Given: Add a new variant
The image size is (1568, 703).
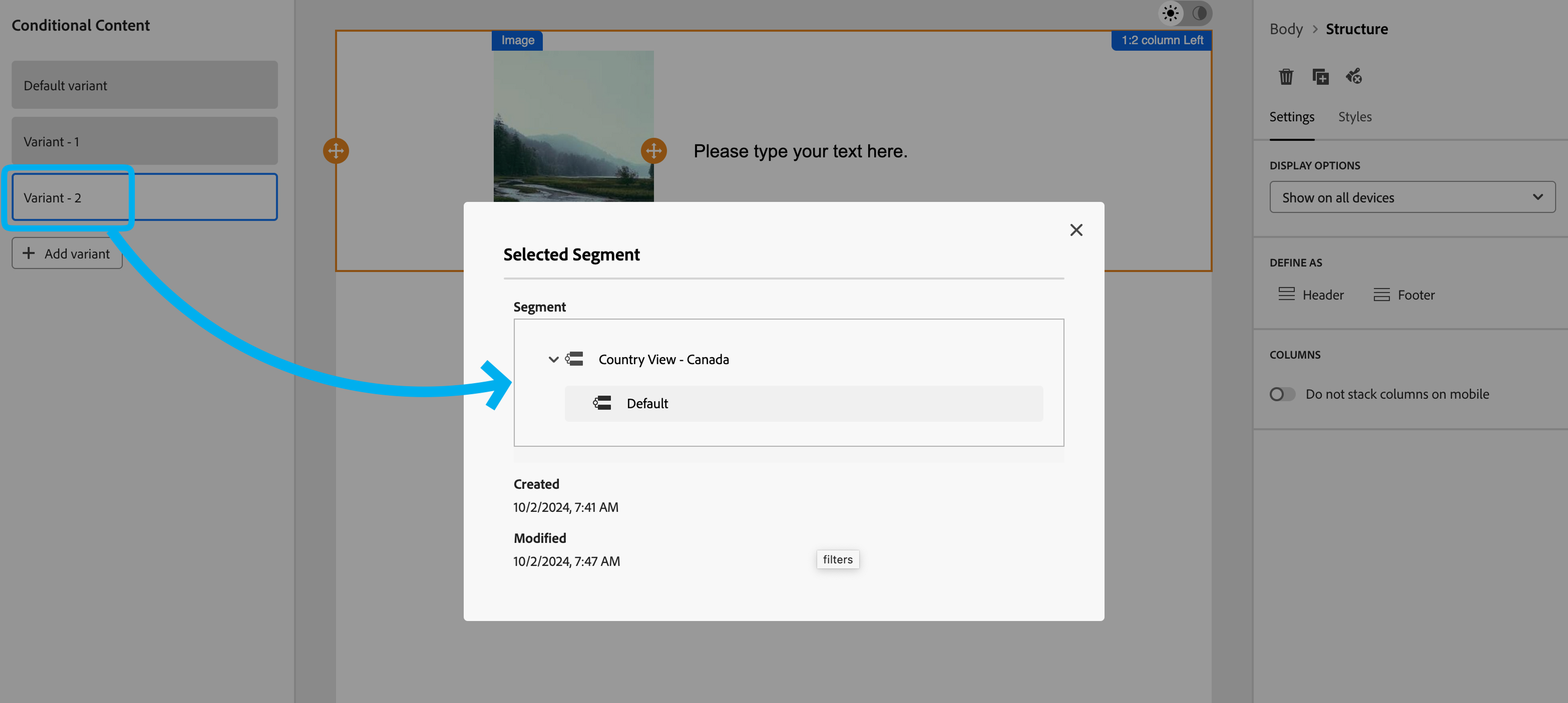Looking at the screenshot, I should 67,253.
